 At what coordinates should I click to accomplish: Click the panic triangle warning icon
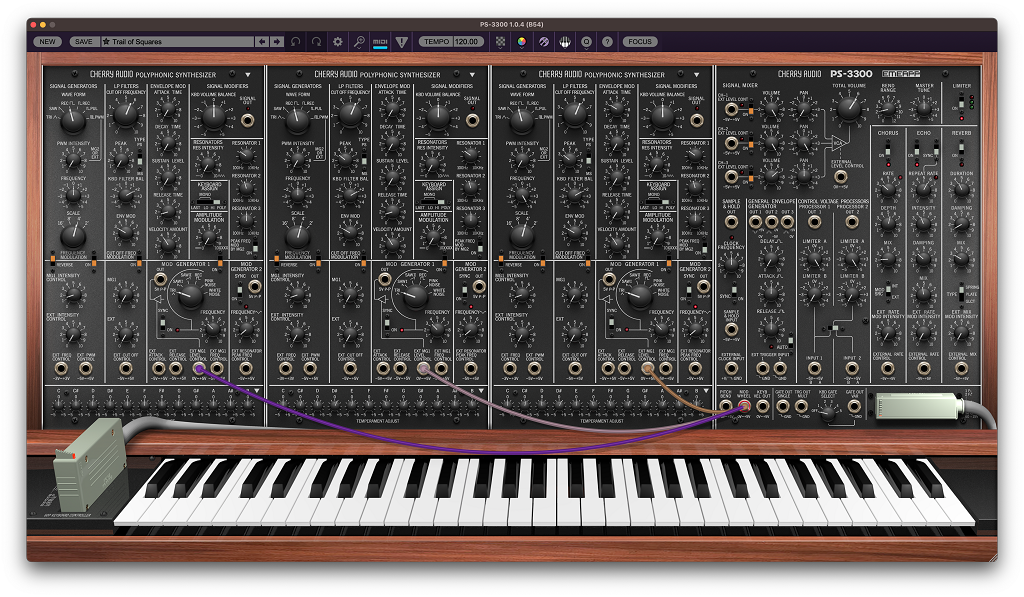click(x=402, y=42)
